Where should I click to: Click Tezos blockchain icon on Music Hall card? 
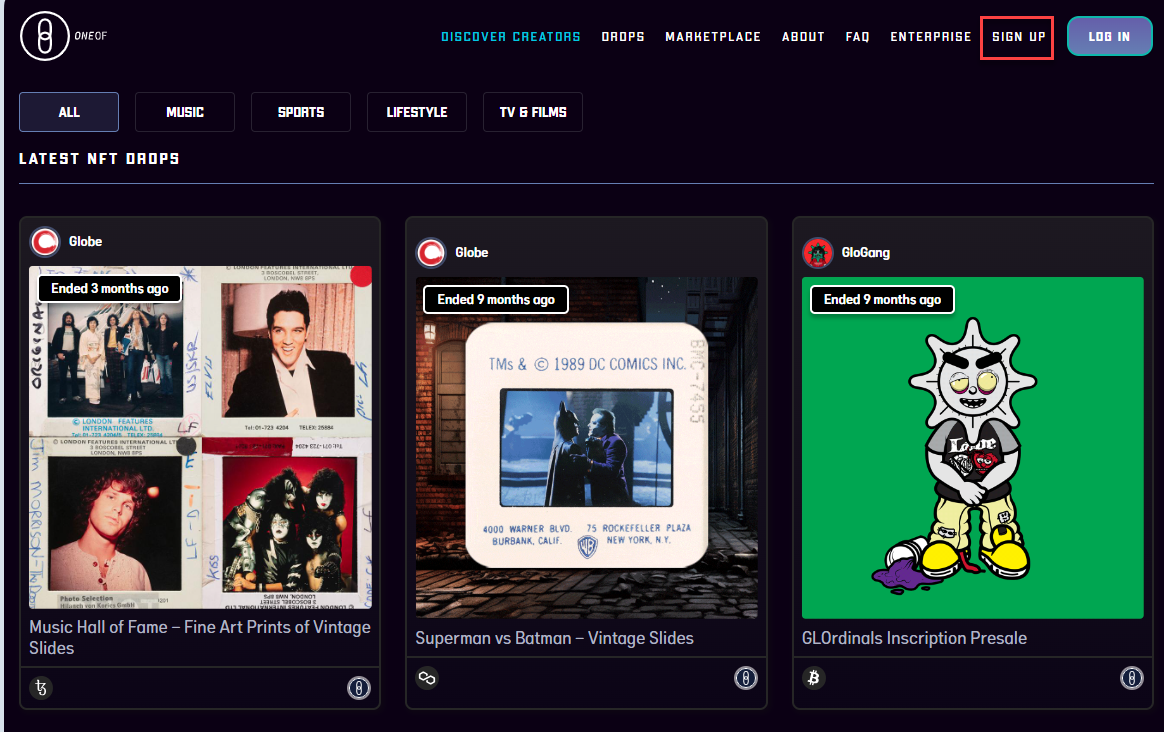click(41, 688)
